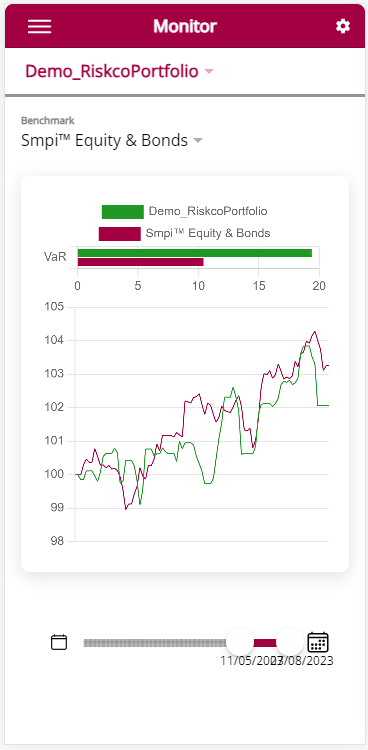Click the right date range slider handle
Screen dimensions: 368x750
tap(290, 642)
